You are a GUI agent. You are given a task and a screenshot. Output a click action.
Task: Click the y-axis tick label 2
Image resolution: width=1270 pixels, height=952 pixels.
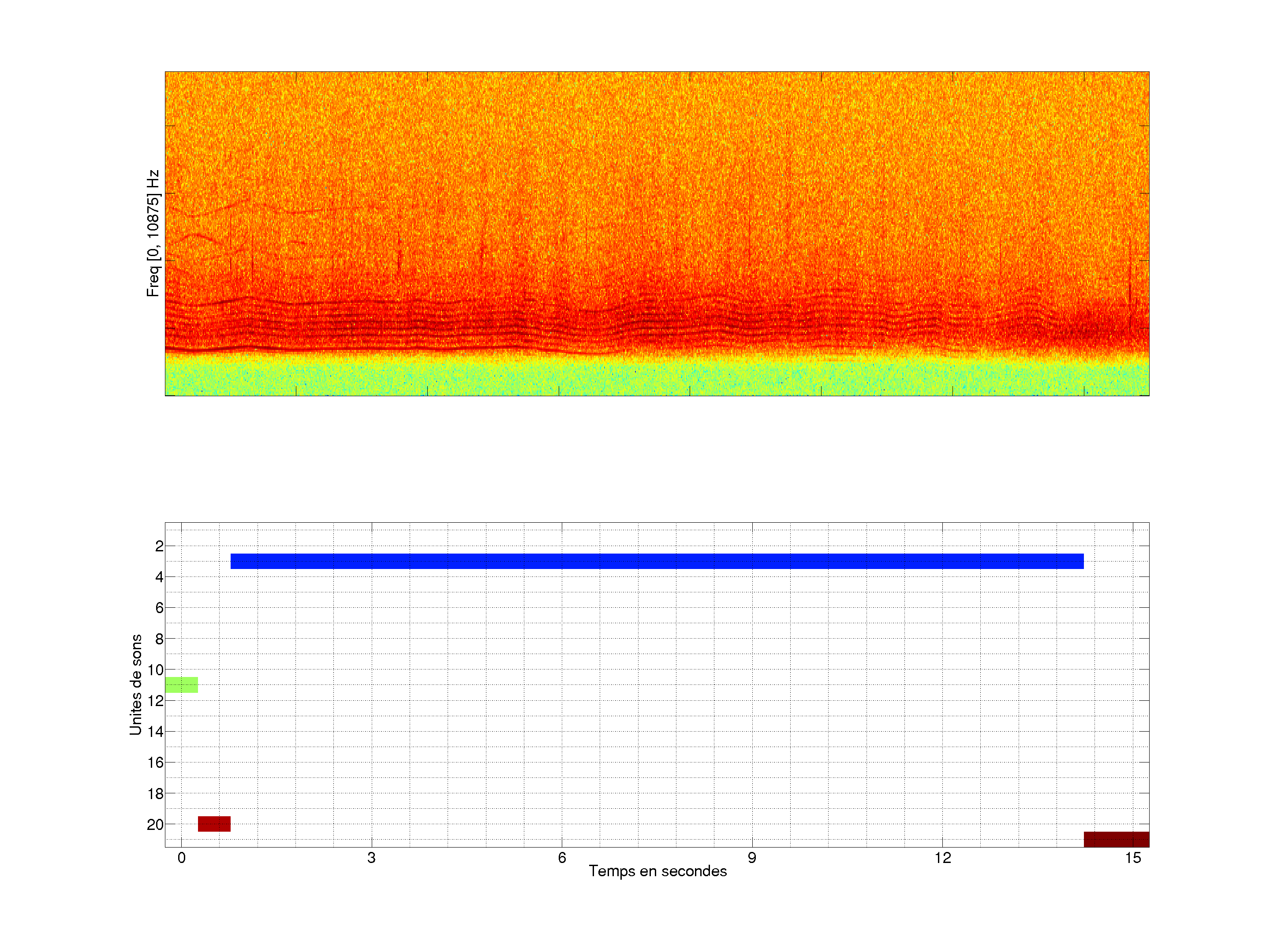click(159, 546)
